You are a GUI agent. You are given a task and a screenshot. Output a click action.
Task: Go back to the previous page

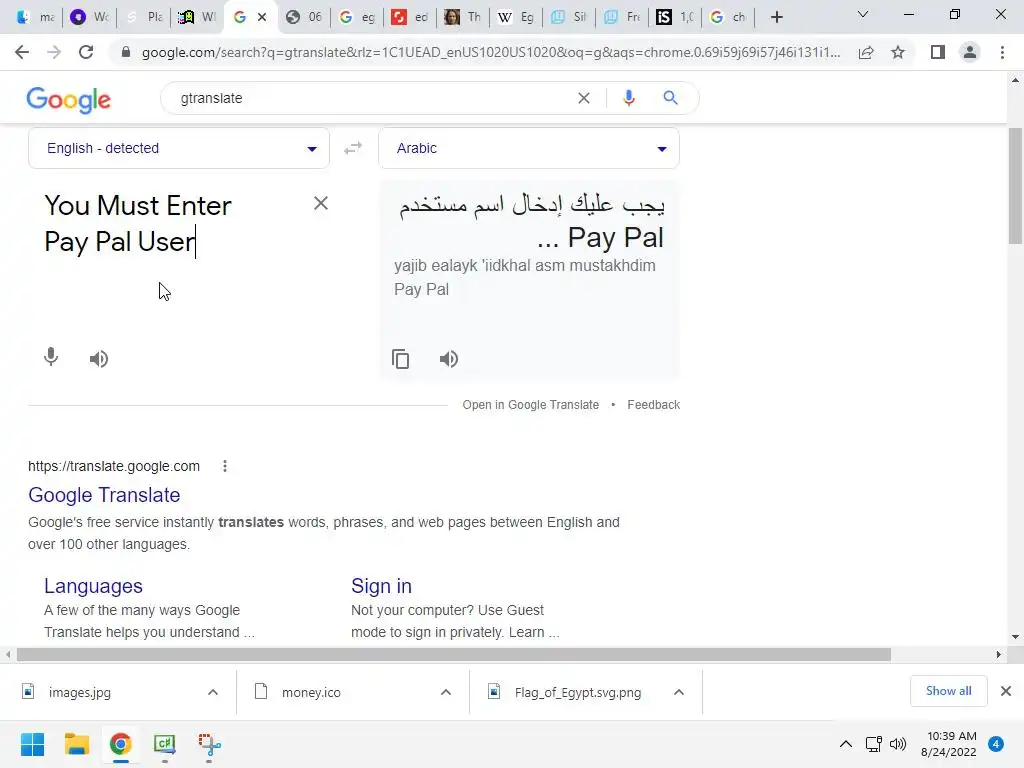(x=22, y=52)
